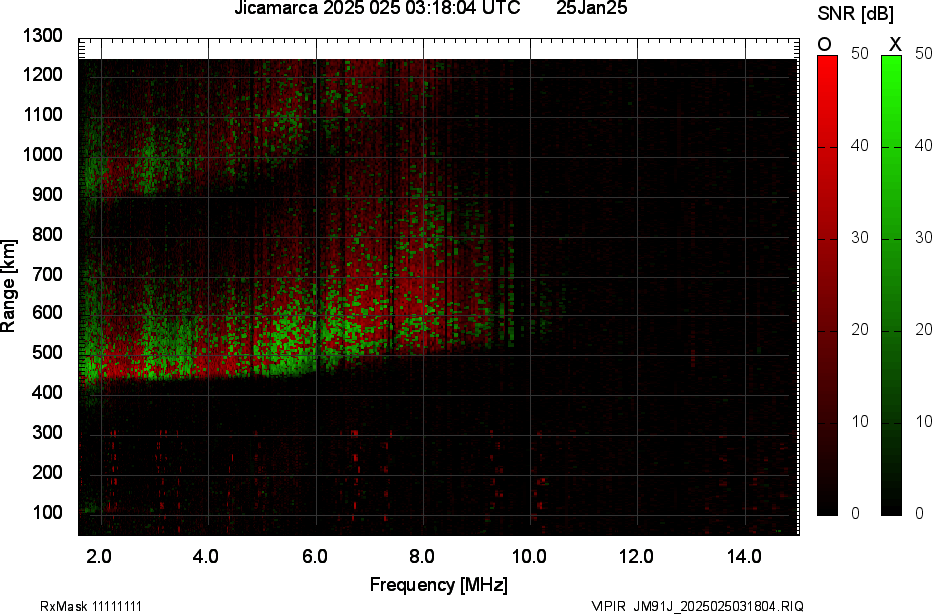The height and width of the screenshot is (614, 932).
Task: Click the 1300 range tick label
Action: [43, 36]
